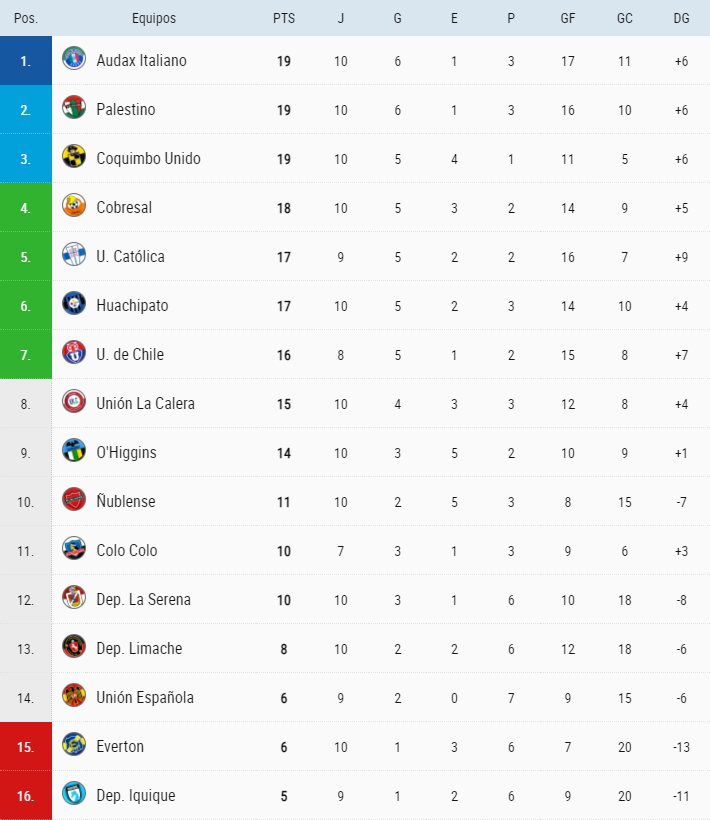Image resolution: width=710 pixels, height=820 pixels.
Task: Click the U. Católica crest
Action: [74, 255]
